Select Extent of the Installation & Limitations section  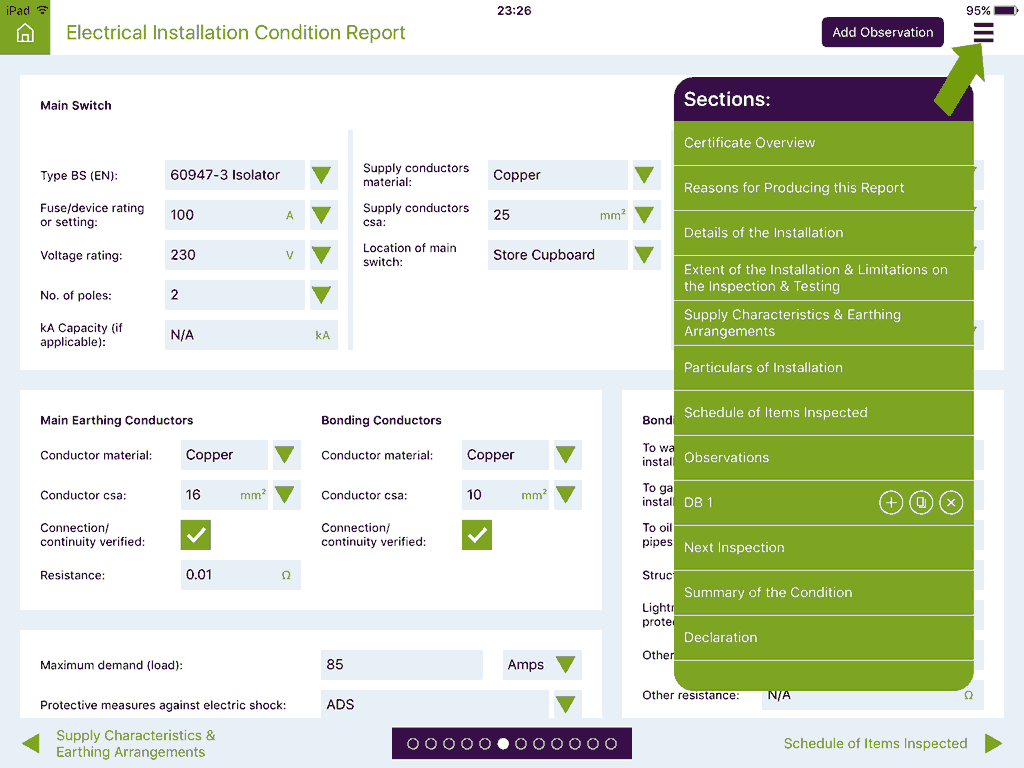click(x=824, y=278)
